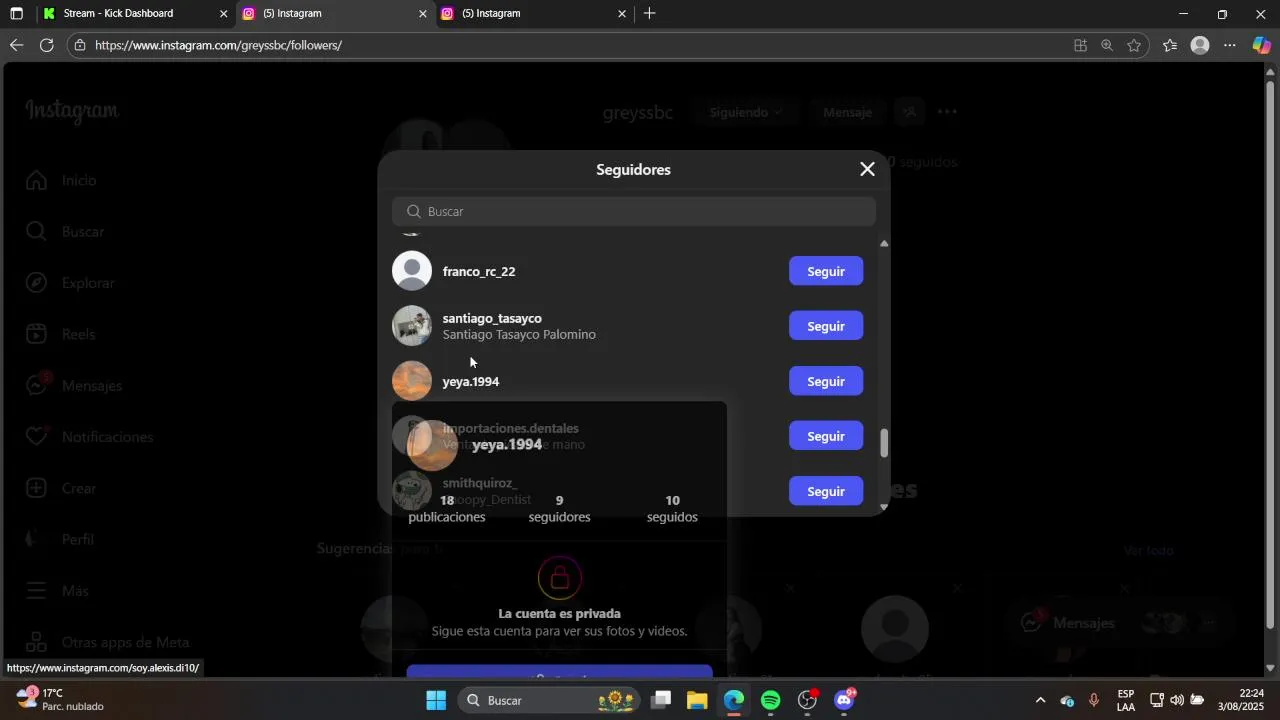Open Crear plus icon

[x=36, y=488]
